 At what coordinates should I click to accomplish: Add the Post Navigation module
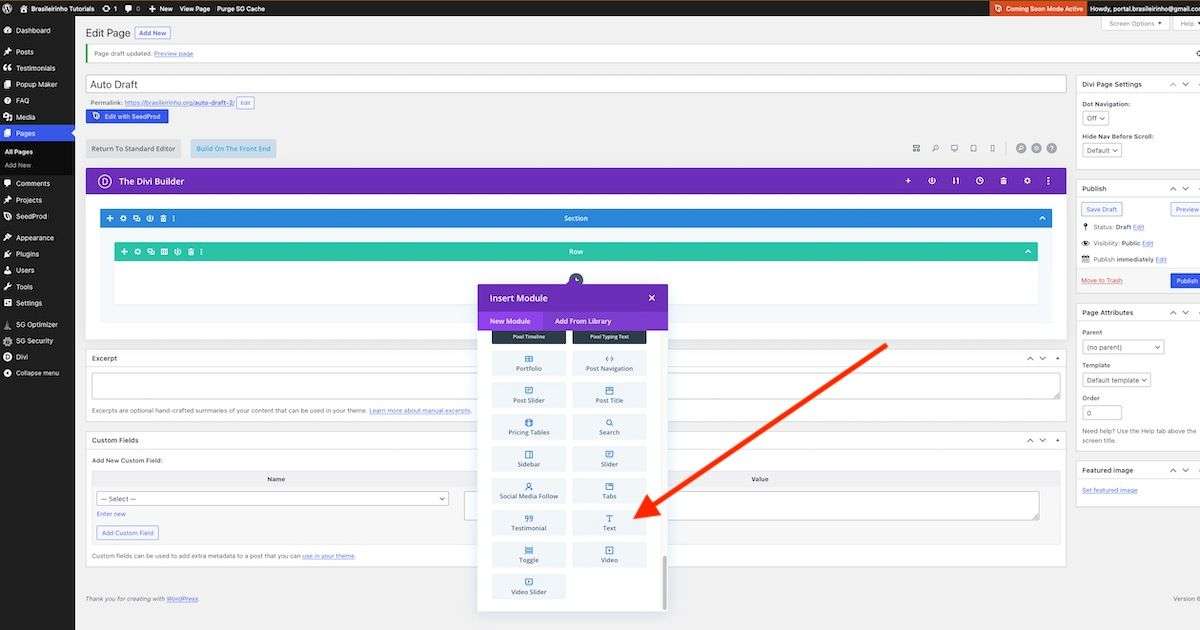click(x=609, y=362)
